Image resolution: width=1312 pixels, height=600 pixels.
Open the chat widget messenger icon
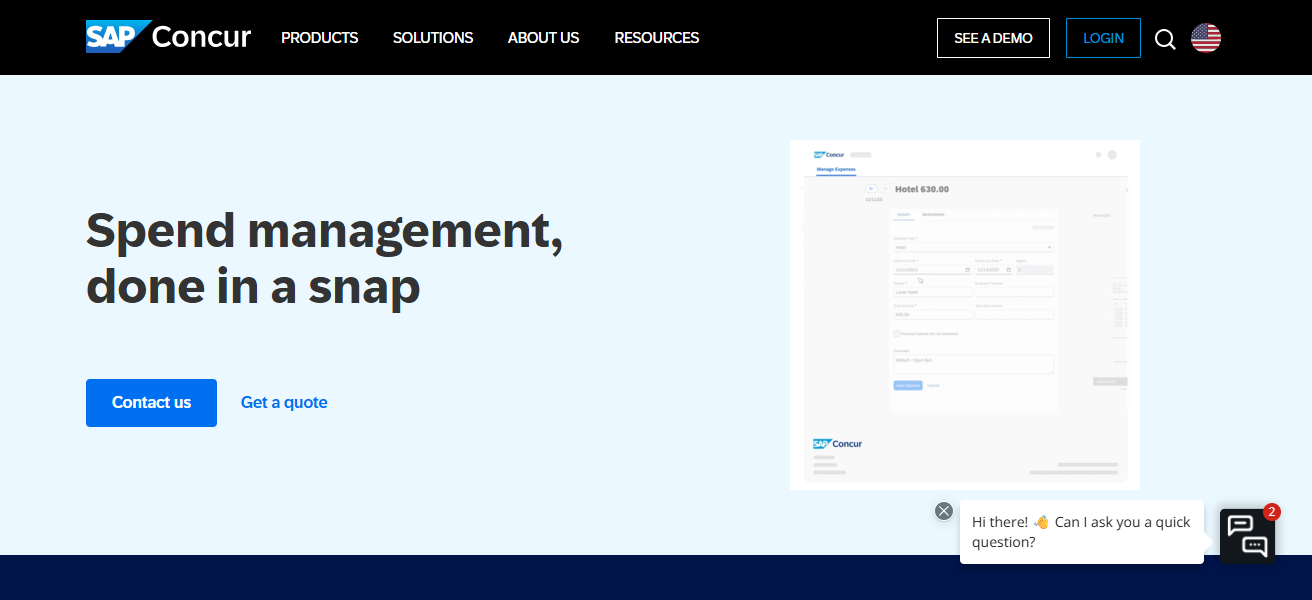(1247, 536)
